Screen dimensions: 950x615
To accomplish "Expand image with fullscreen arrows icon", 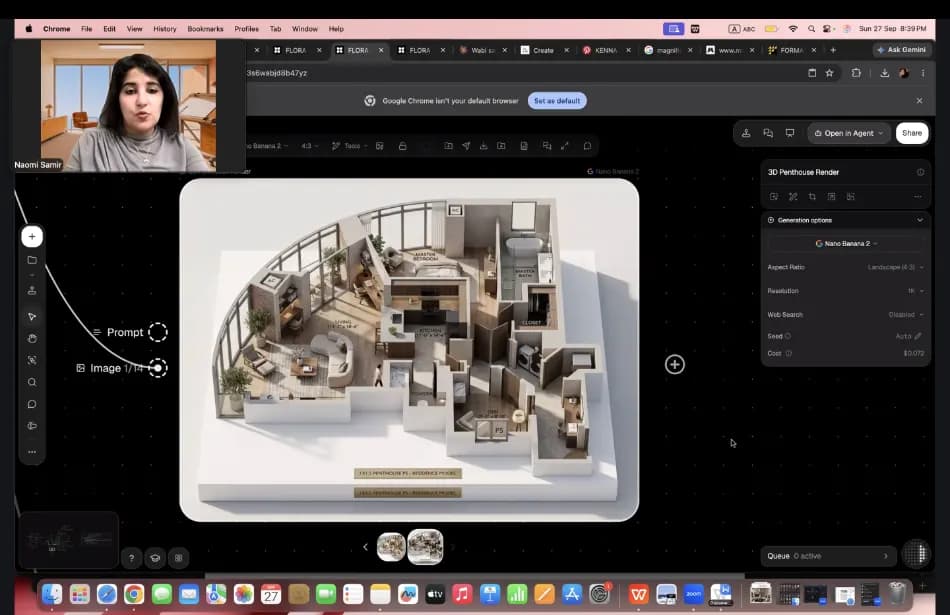I will coord(565,146).
